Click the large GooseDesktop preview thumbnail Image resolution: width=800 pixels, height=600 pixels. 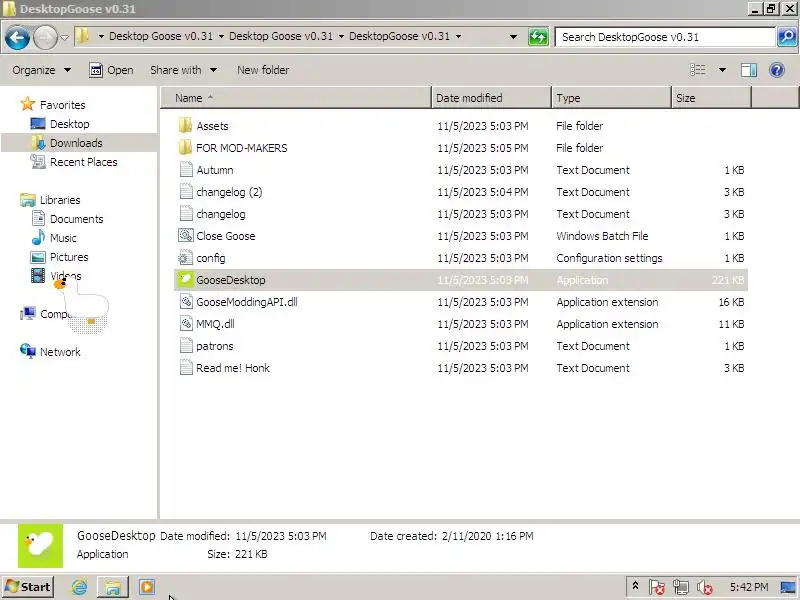pyautogui.click(x=40, y=545)
